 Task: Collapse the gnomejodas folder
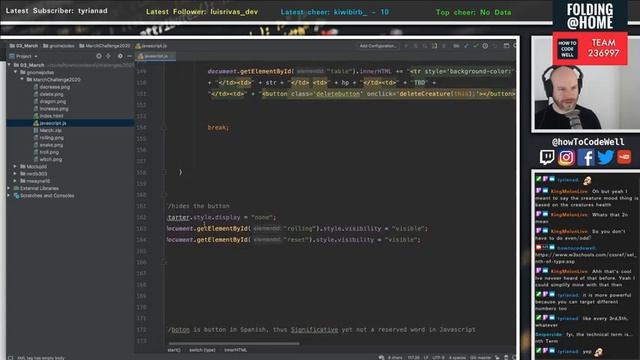(16, 72)
